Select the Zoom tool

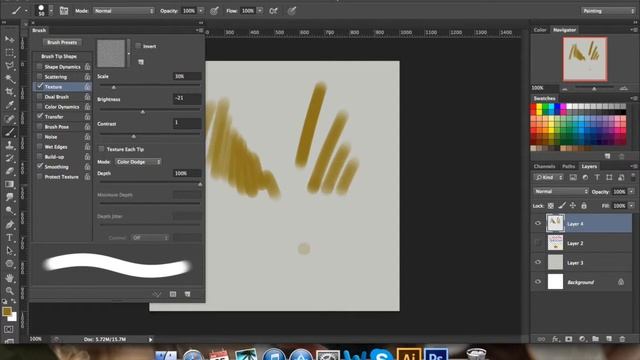(x=9, y=291)
